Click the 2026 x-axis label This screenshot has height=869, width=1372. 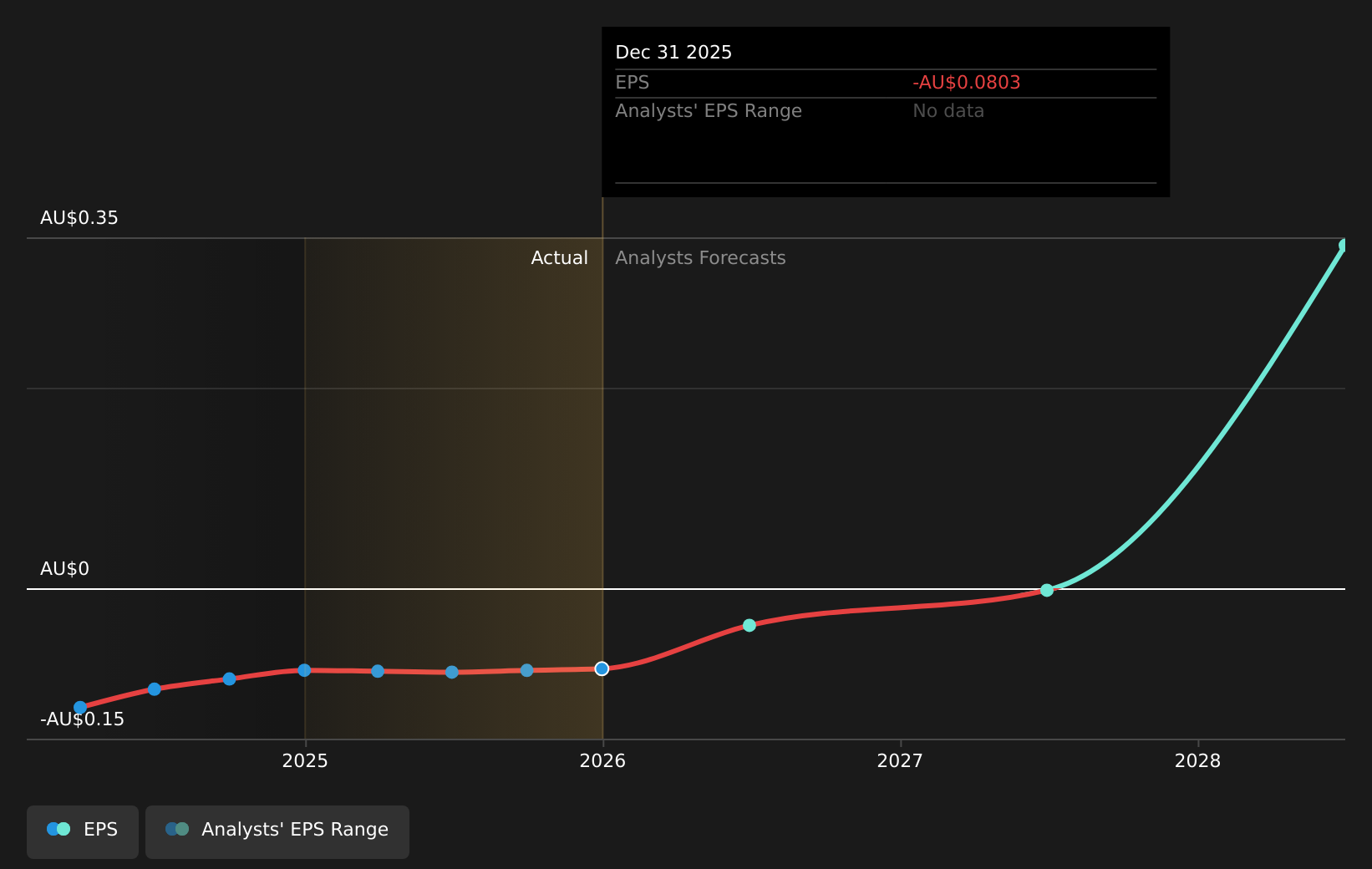[x=602, y=760]
